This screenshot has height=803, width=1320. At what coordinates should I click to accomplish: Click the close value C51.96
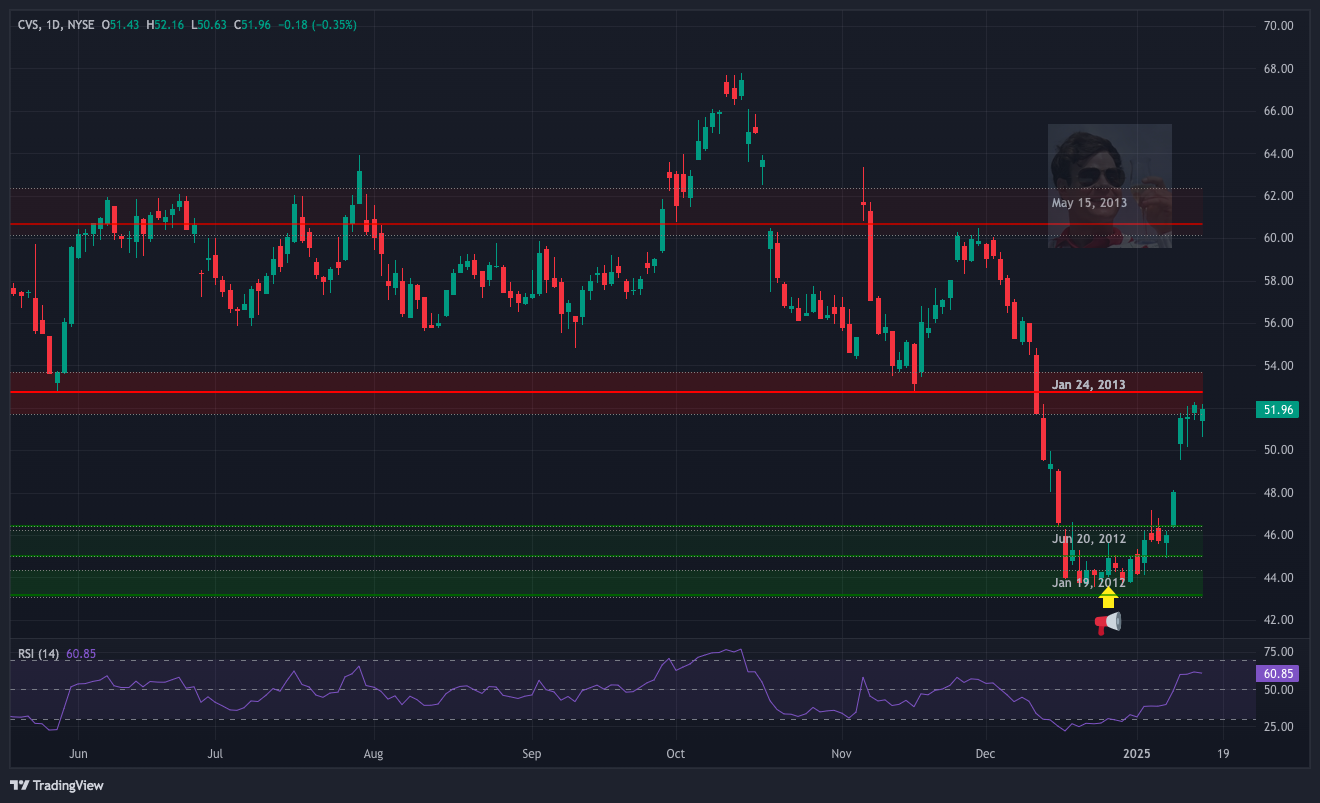tap(253, 24)
